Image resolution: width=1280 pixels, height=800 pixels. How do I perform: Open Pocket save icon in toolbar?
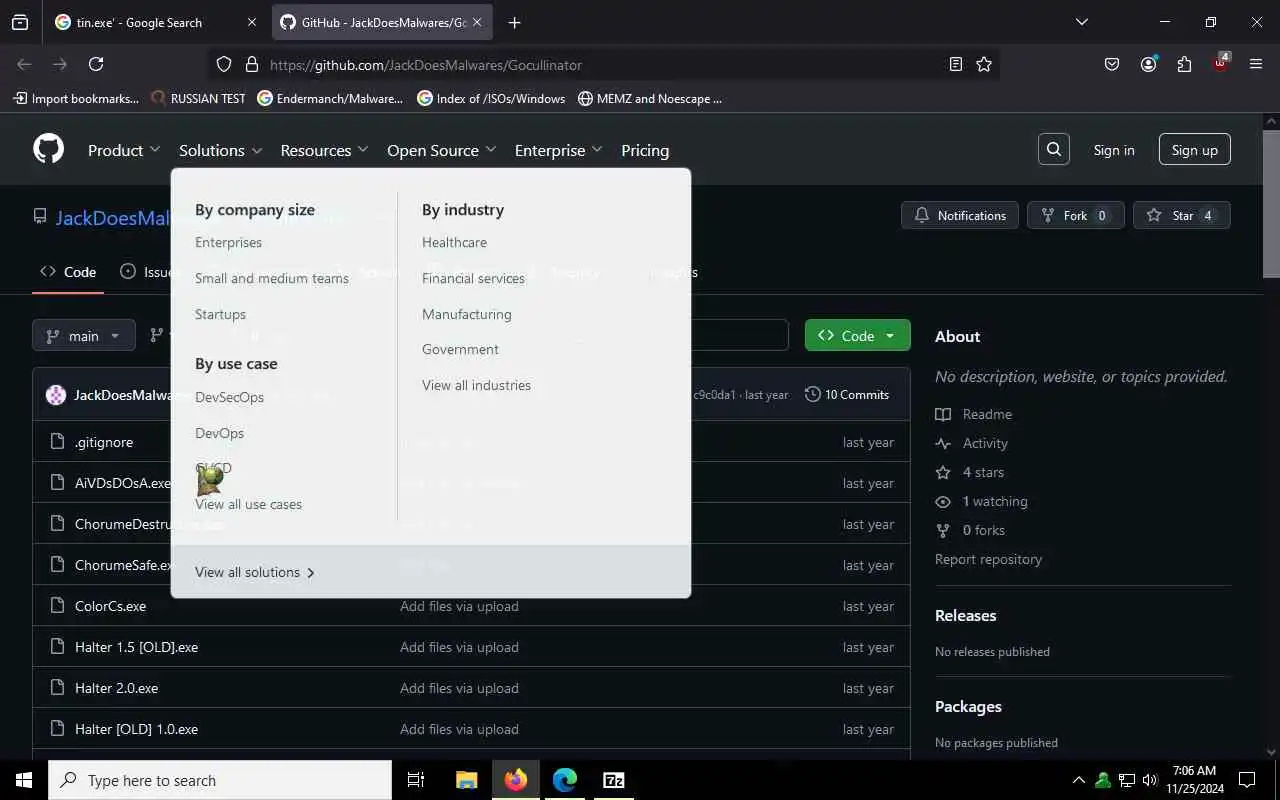pos(1112,64)
